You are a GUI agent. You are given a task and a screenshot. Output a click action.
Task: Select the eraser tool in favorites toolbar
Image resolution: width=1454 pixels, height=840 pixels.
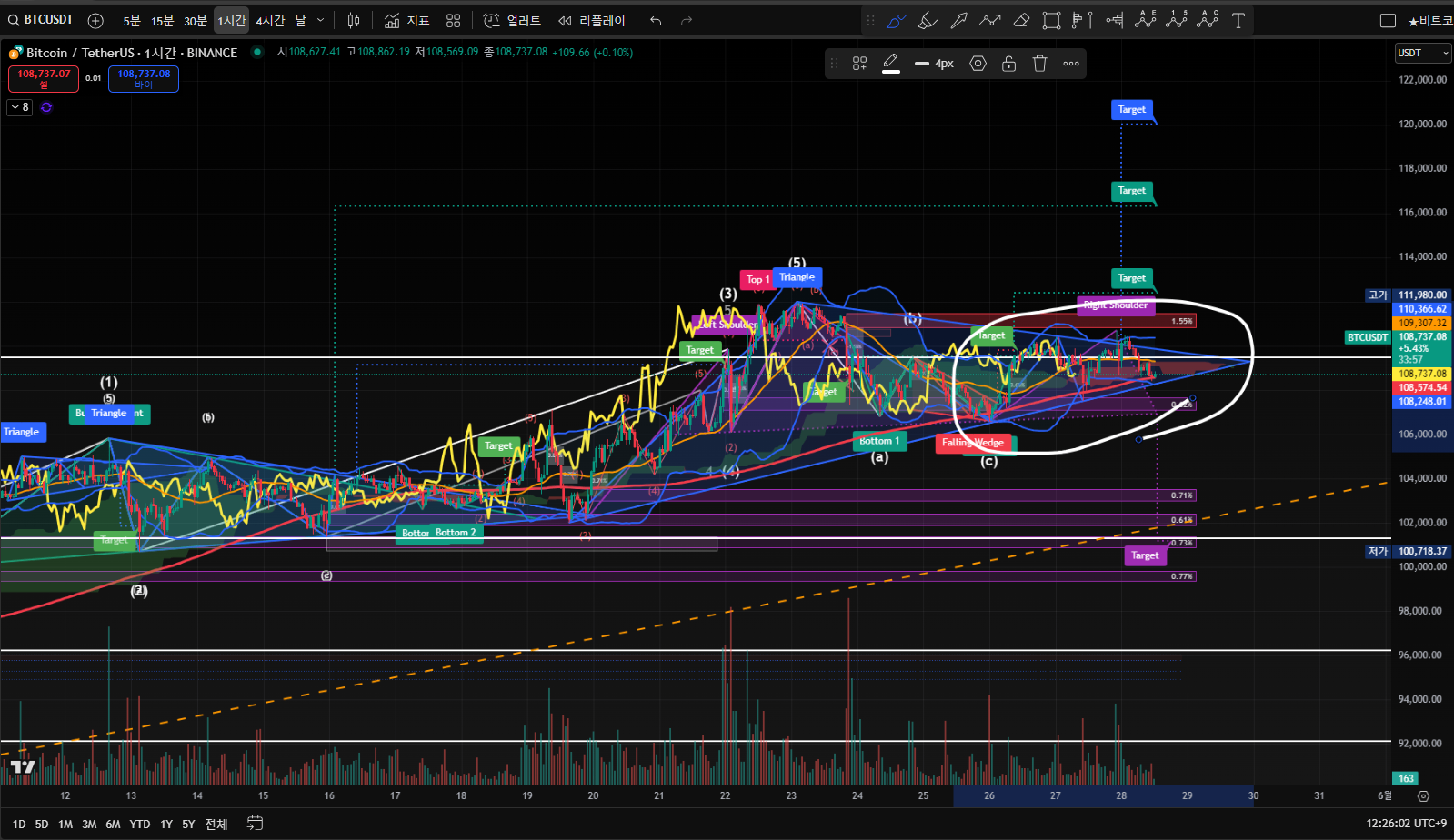click(1021, 21)
